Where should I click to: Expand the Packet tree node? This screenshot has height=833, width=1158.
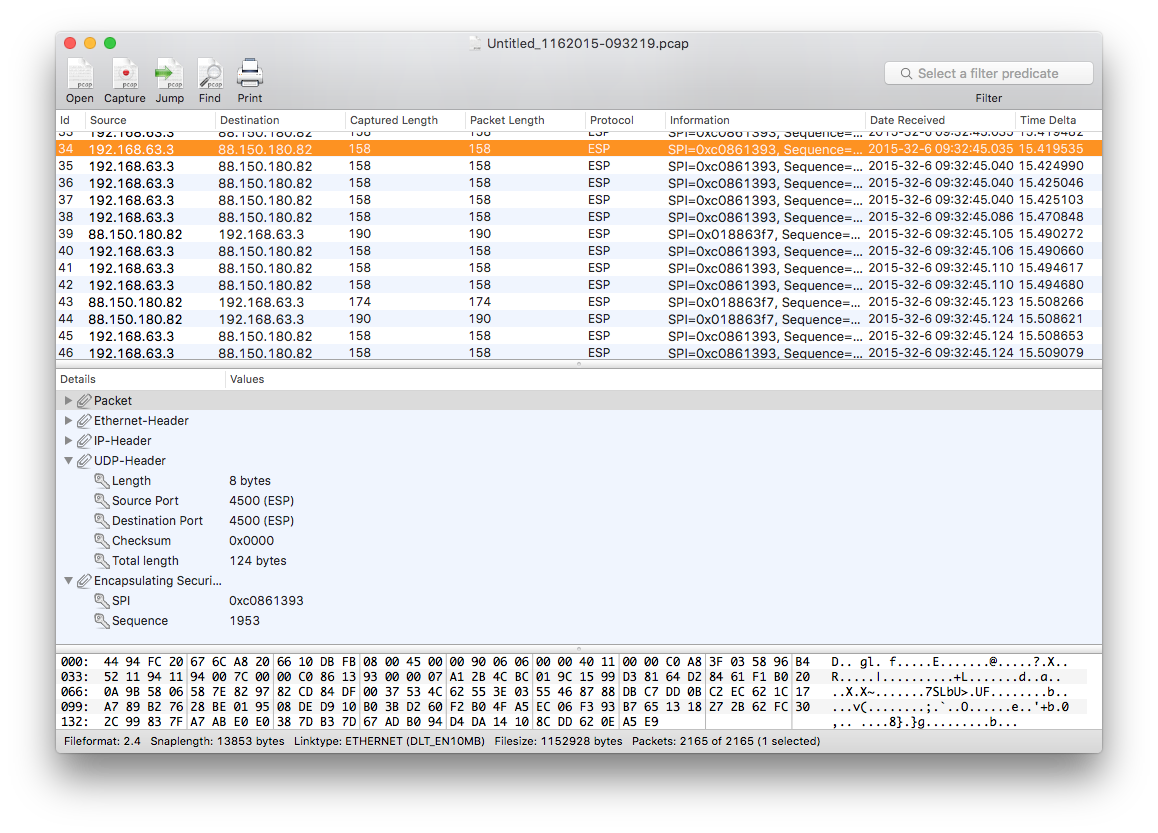pos(69,401)
